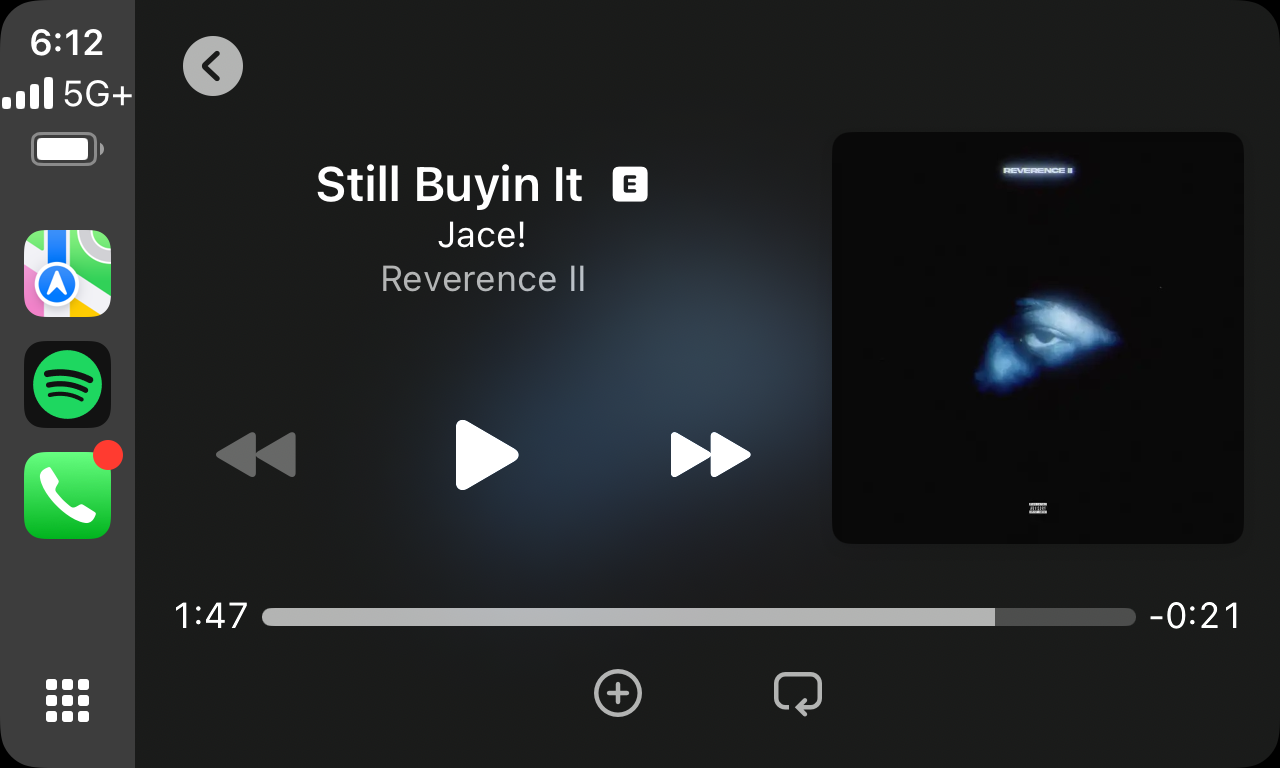Tap the 5G+ signal strength indicator

tap(67, 95)
